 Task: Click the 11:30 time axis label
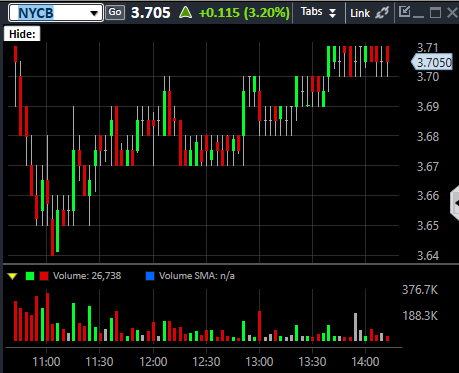99,362
